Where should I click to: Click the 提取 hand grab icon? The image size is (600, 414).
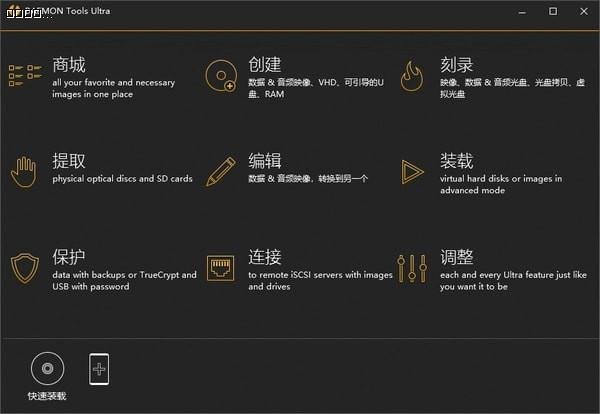click(24, 172)
